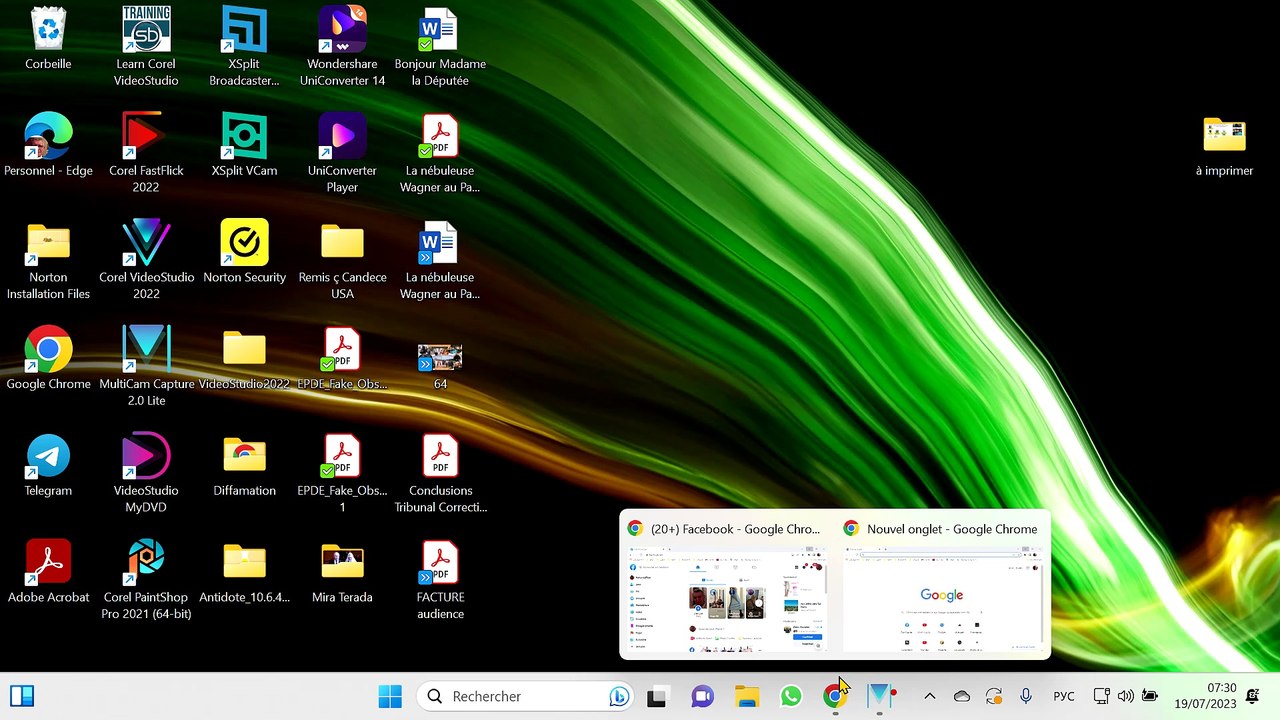This screenshot has height=720, width=1280.
Task: Open the Norton Installation Files folder
Action: point(48,260)
